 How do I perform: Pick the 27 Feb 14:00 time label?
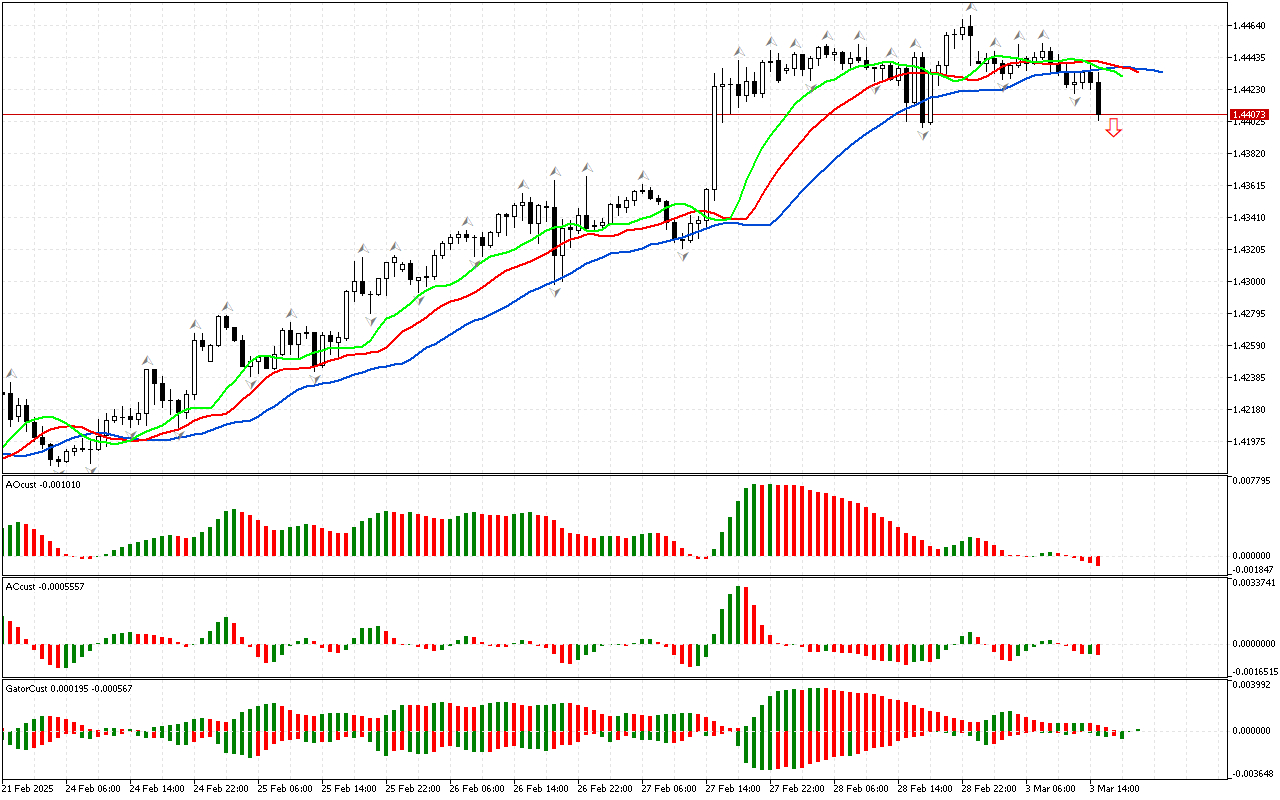pyautogui.click(x=734, y=788)
